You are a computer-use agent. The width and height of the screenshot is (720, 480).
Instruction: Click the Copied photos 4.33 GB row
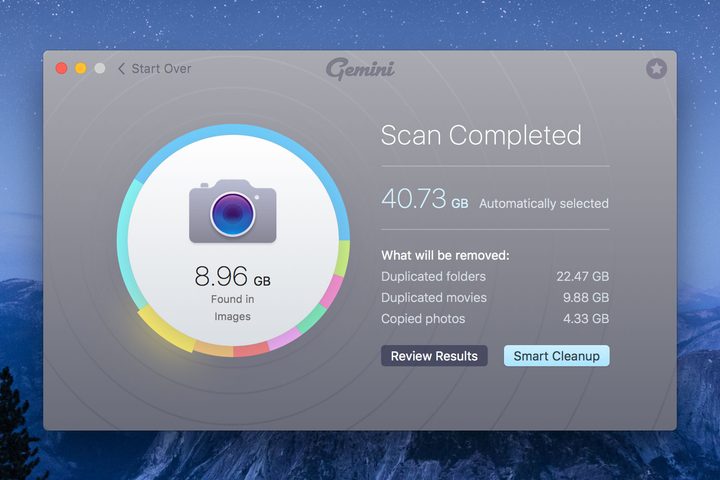tap(495, 319)
